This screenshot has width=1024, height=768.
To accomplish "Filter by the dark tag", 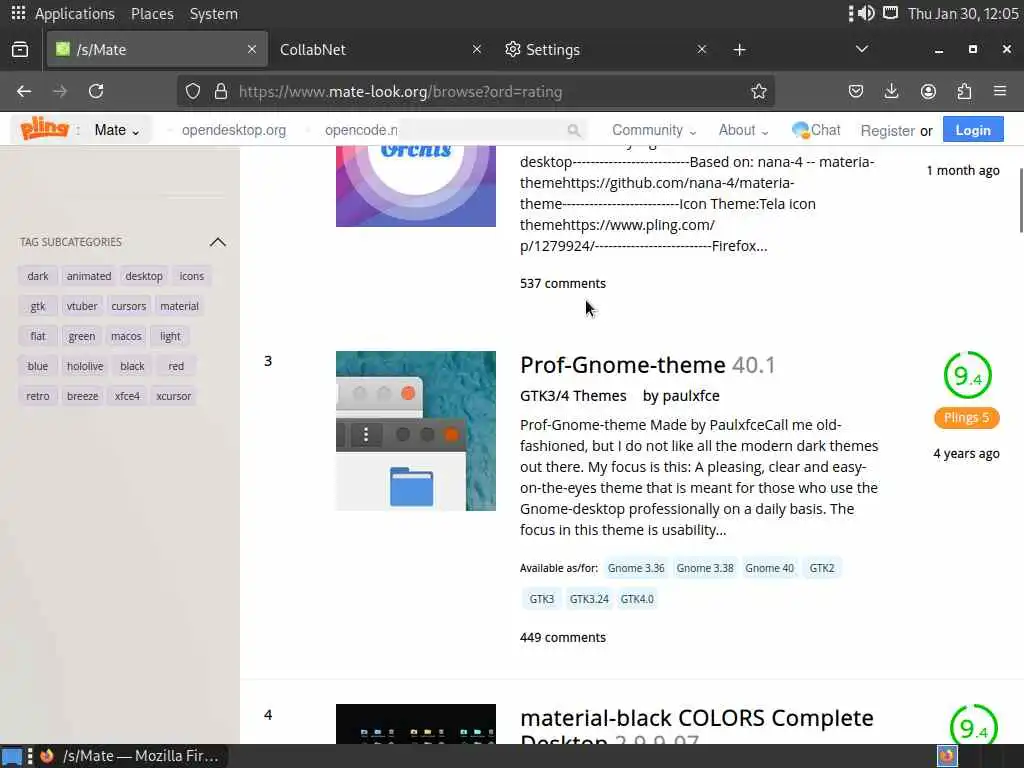I will point(38,276).
